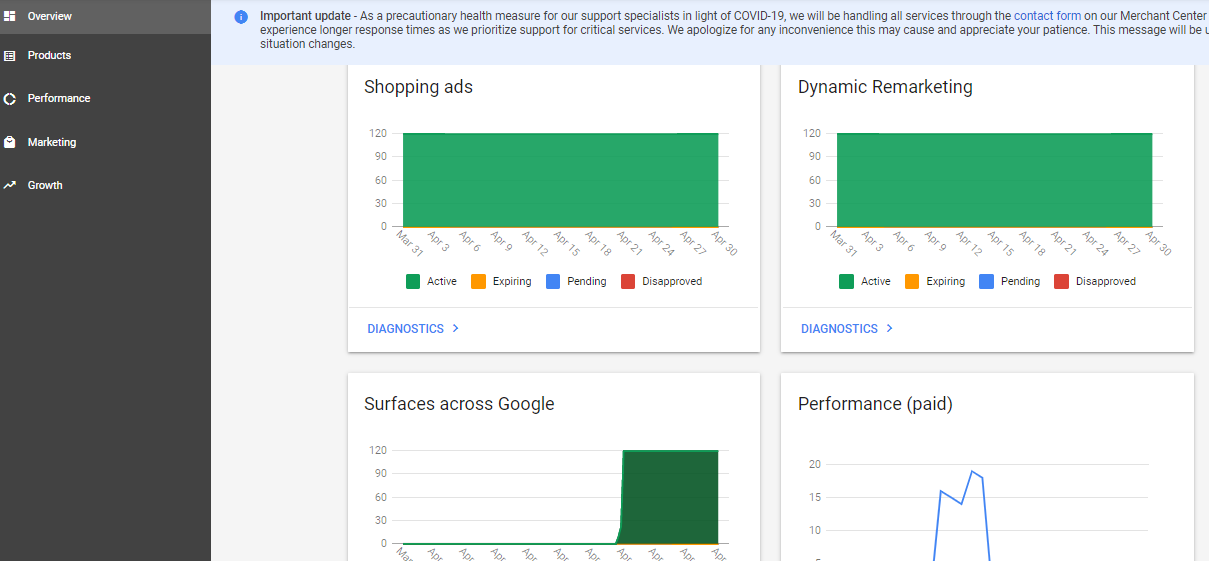Click the Growth trending arrow icon
The height and width of the screenshot is (561, 1209).
[10, 185]
